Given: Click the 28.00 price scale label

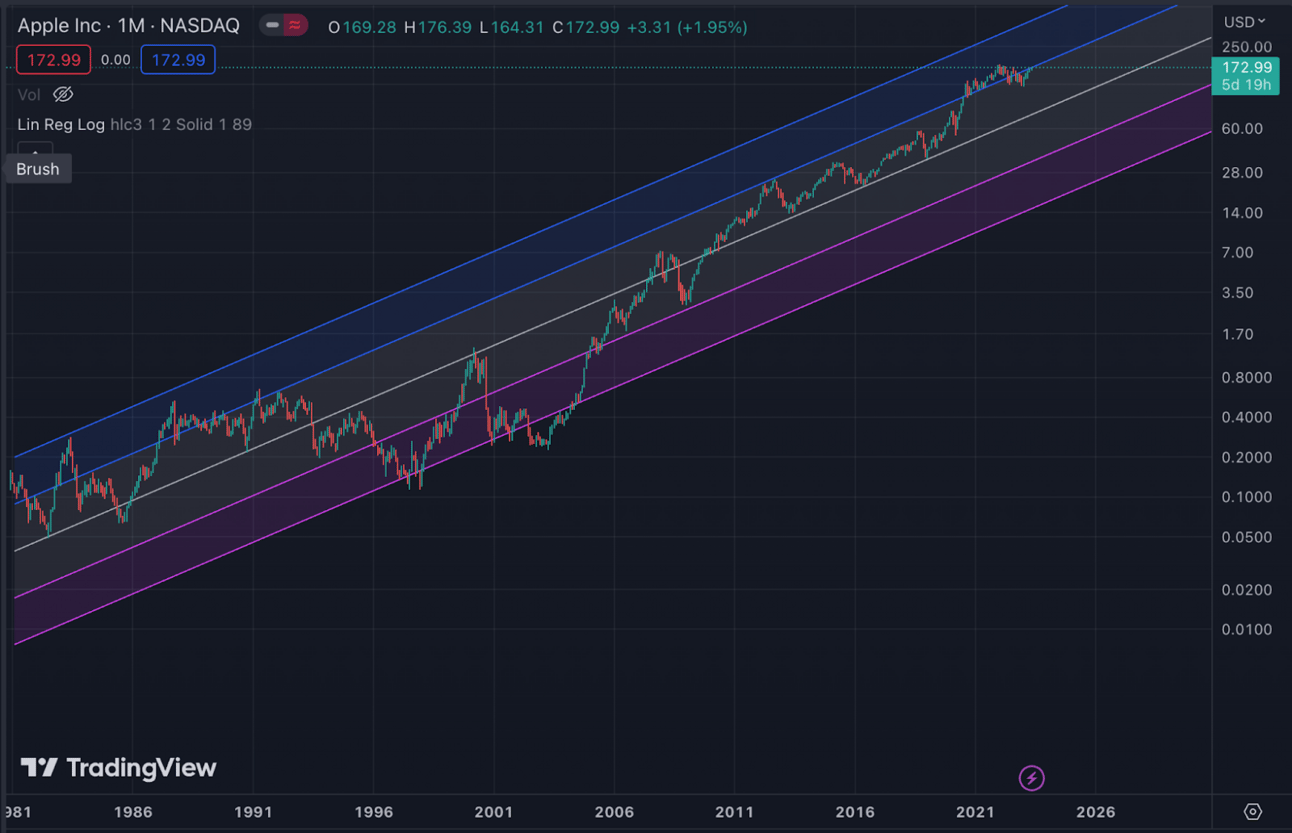Looking at the screenshot, I should [x=1242, y=173].
